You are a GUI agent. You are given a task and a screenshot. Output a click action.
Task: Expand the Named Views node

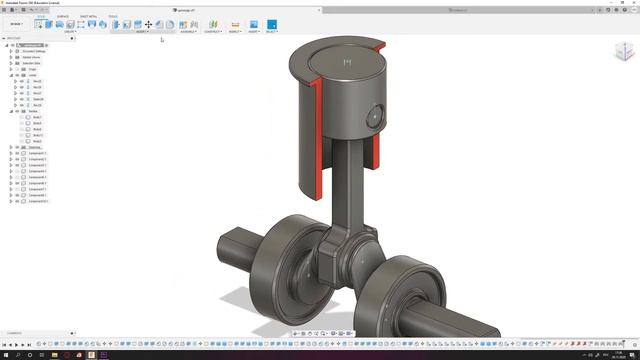11,58
